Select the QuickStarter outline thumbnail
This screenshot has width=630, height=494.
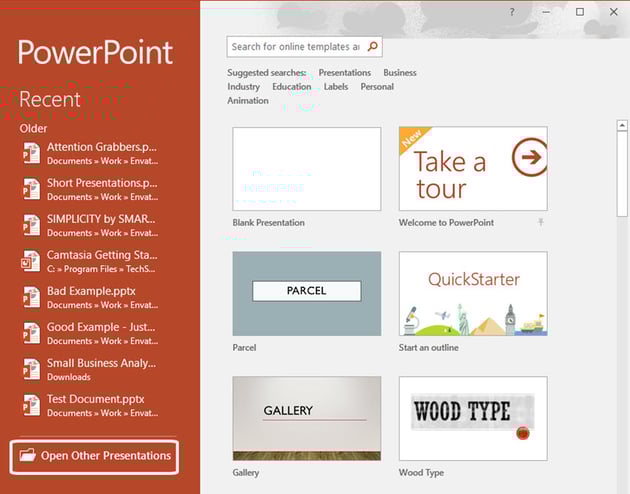(473, 294)
